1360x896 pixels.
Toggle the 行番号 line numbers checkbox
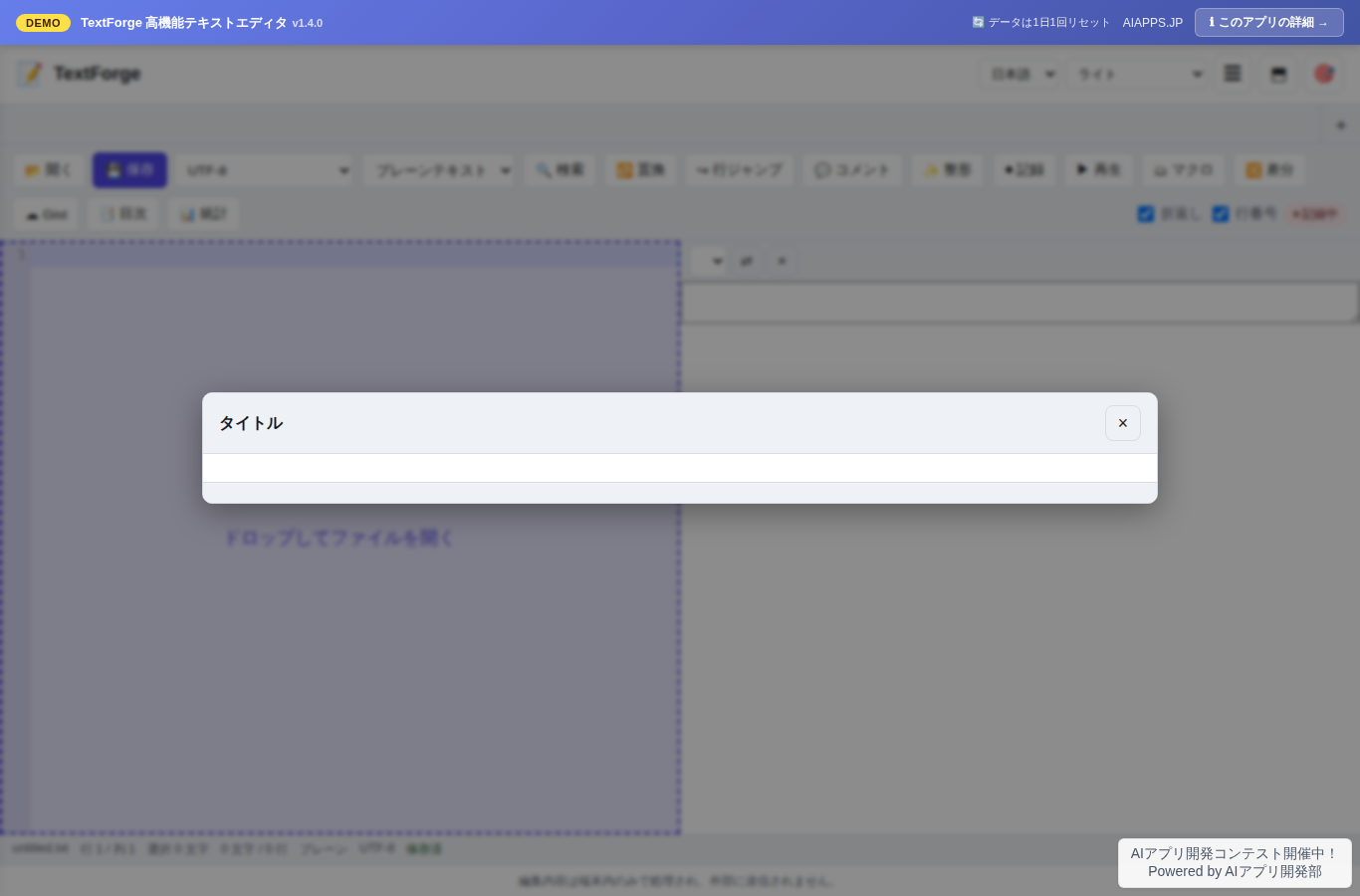1221,214
